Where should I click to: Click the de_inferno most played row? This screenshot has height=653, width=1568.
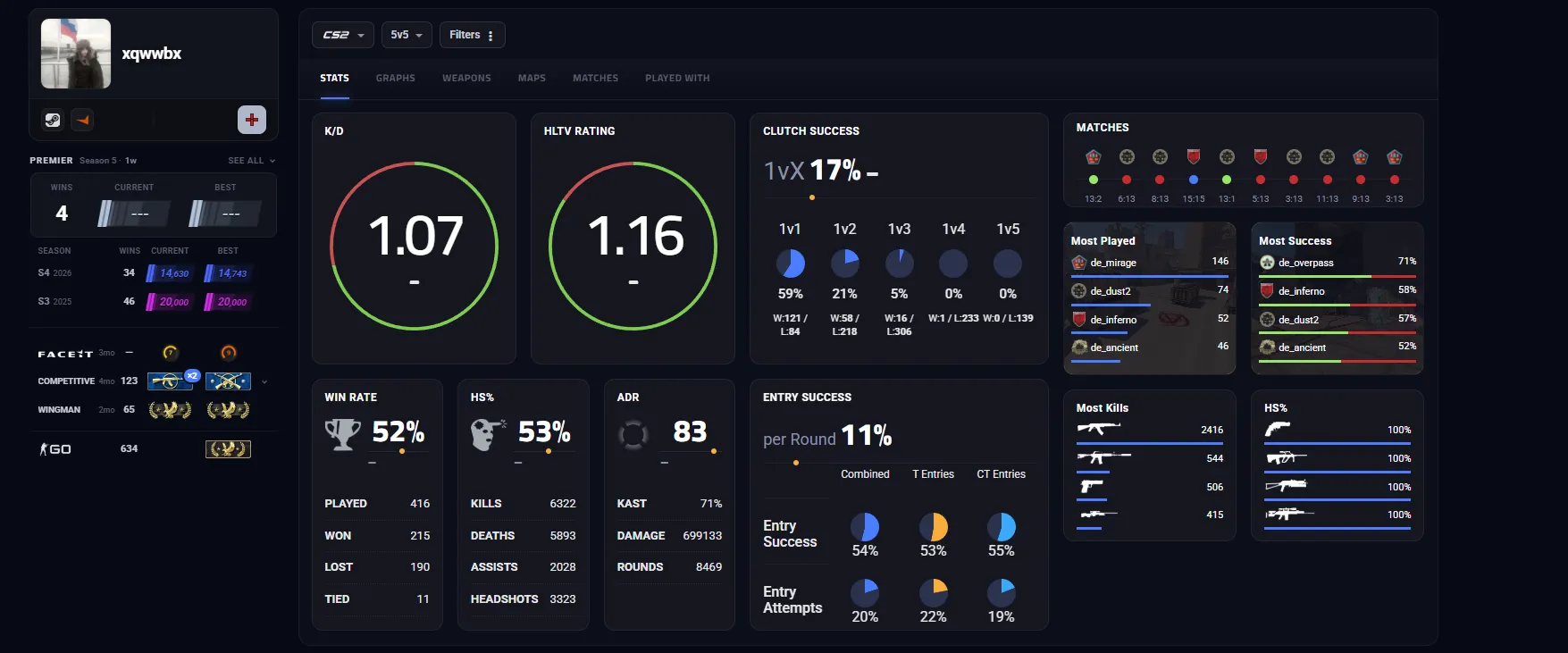point(1150,320)
